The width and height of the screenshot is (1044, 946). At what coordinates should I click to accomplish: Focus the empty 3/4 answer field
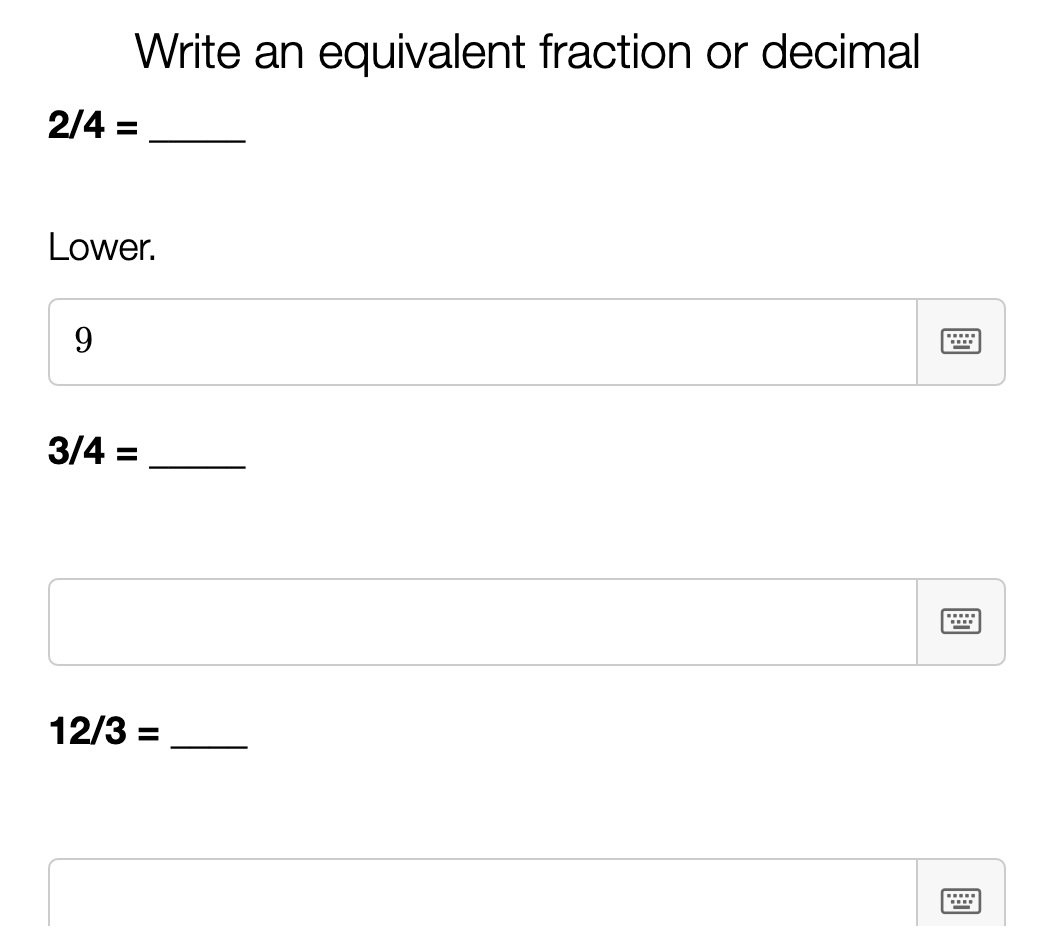click(x=482, y=622)
